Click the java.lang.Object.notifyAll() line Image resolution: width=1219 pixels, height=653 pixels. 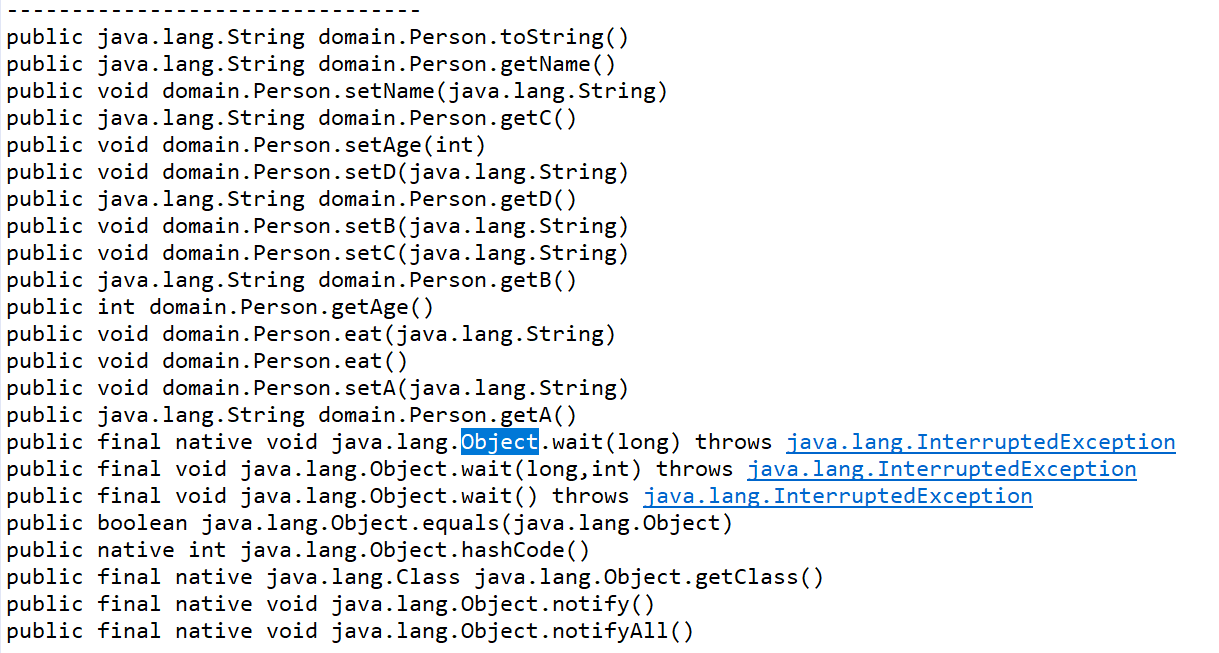click(350, 631)
